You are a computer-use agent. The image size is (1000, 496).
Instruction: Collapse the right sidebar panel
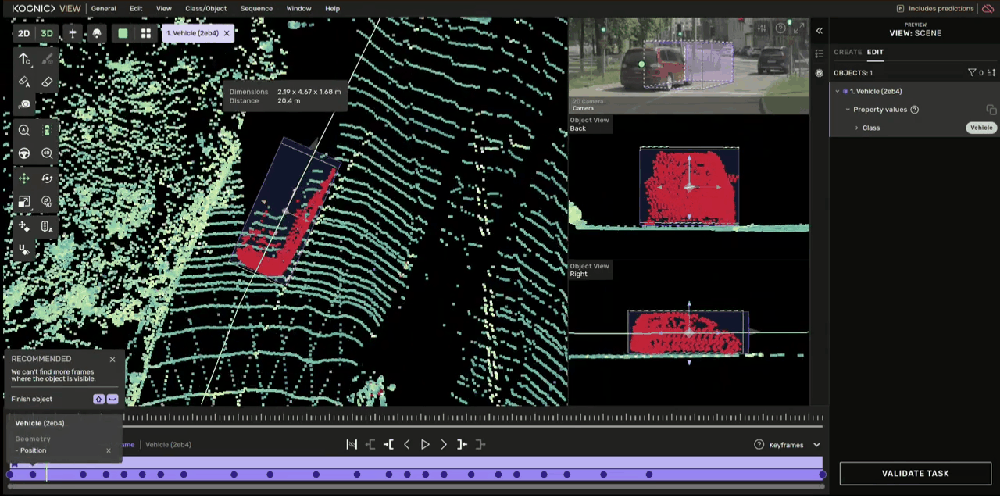click(x=820, y=31)
